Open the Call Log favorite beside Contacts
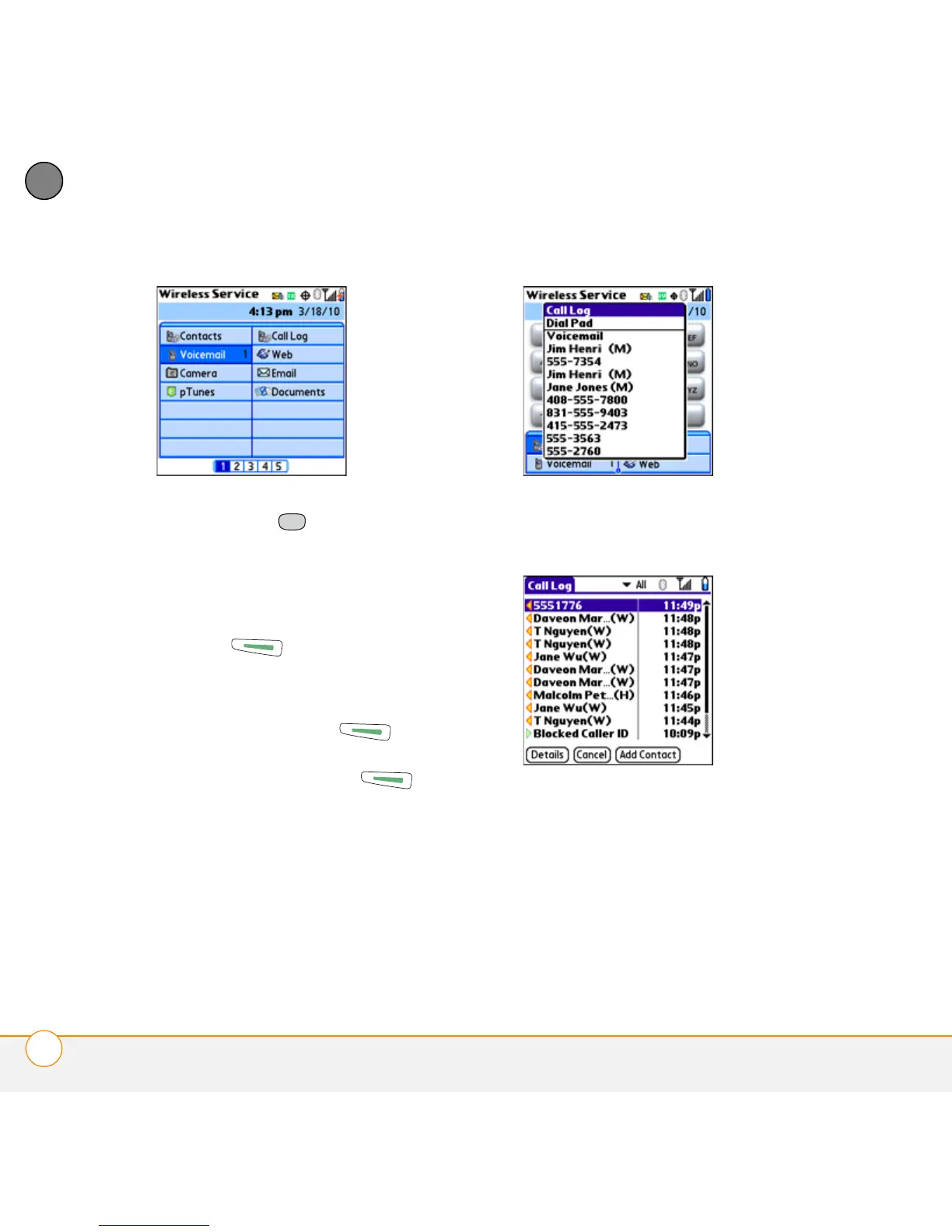This screenshot has height=1232, width=952. (299, 336)
